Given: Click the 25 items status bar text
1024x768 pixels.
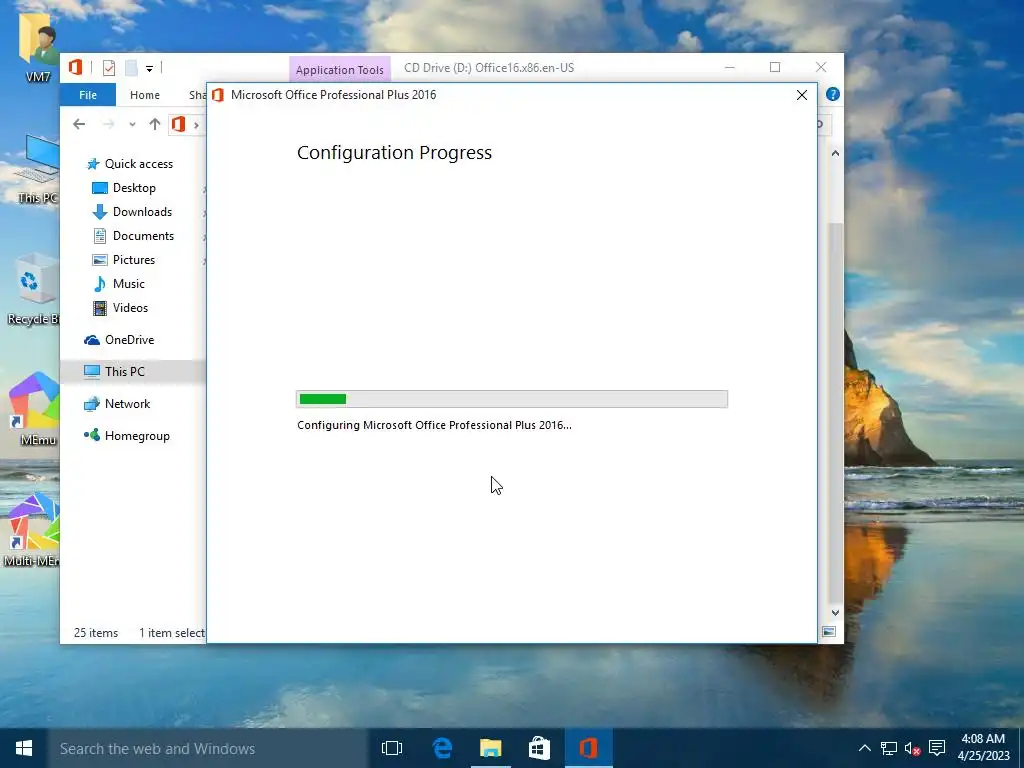Looking at the screenshot, I should tap(96, 633).
